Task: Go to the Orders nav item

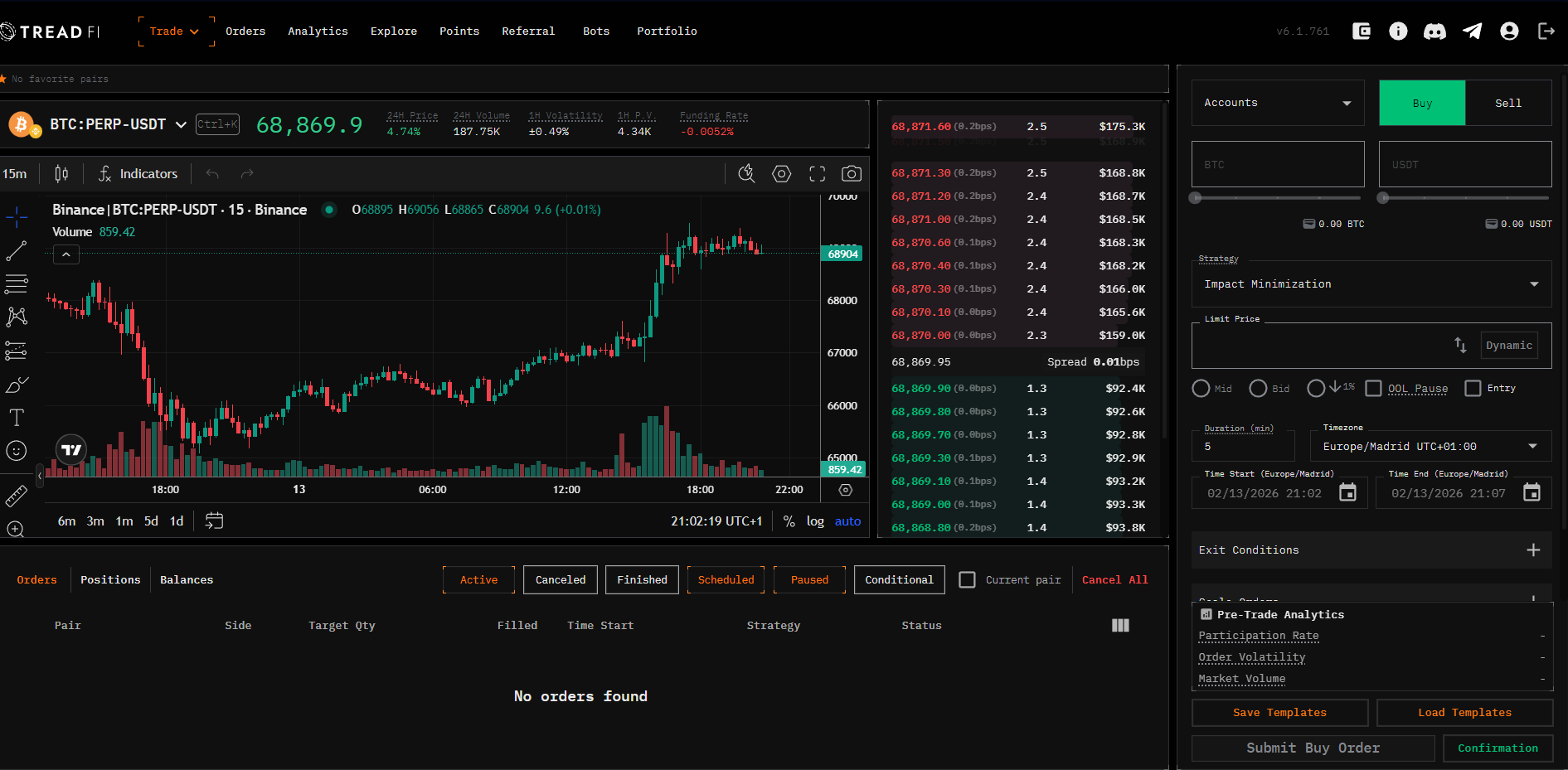Action: pyautogui.click(x=245, y=31)
